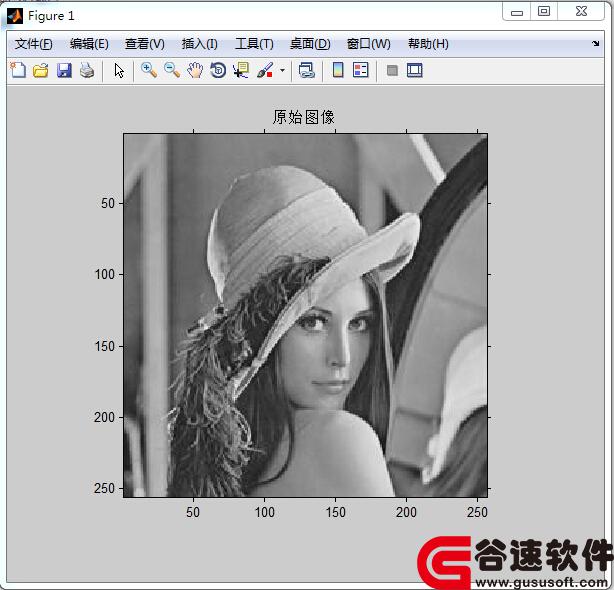Click the Open File folder icon
Image resolution: width=614 pixels, height=590 pixels.
click(x=41, y=70)
